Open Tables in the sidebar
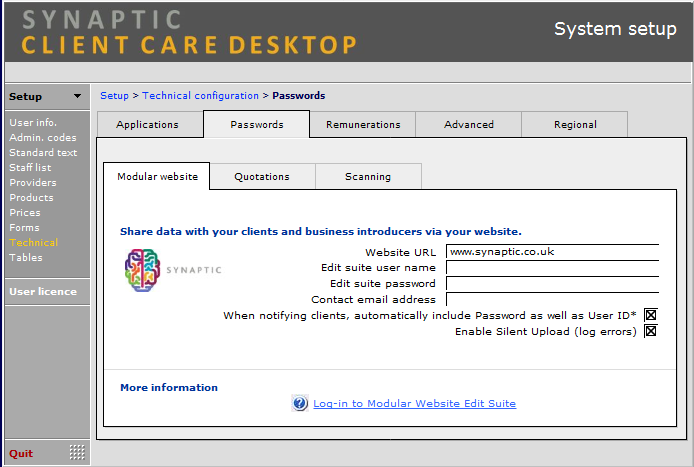The image size is (694, 467). click(26, 258)
